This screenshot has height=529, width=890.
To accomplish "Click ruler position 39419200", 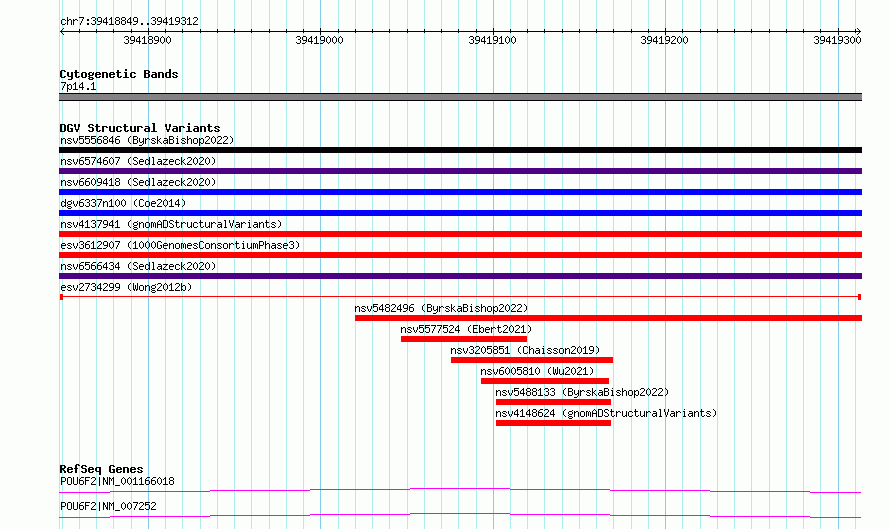I will click(664, 40).
